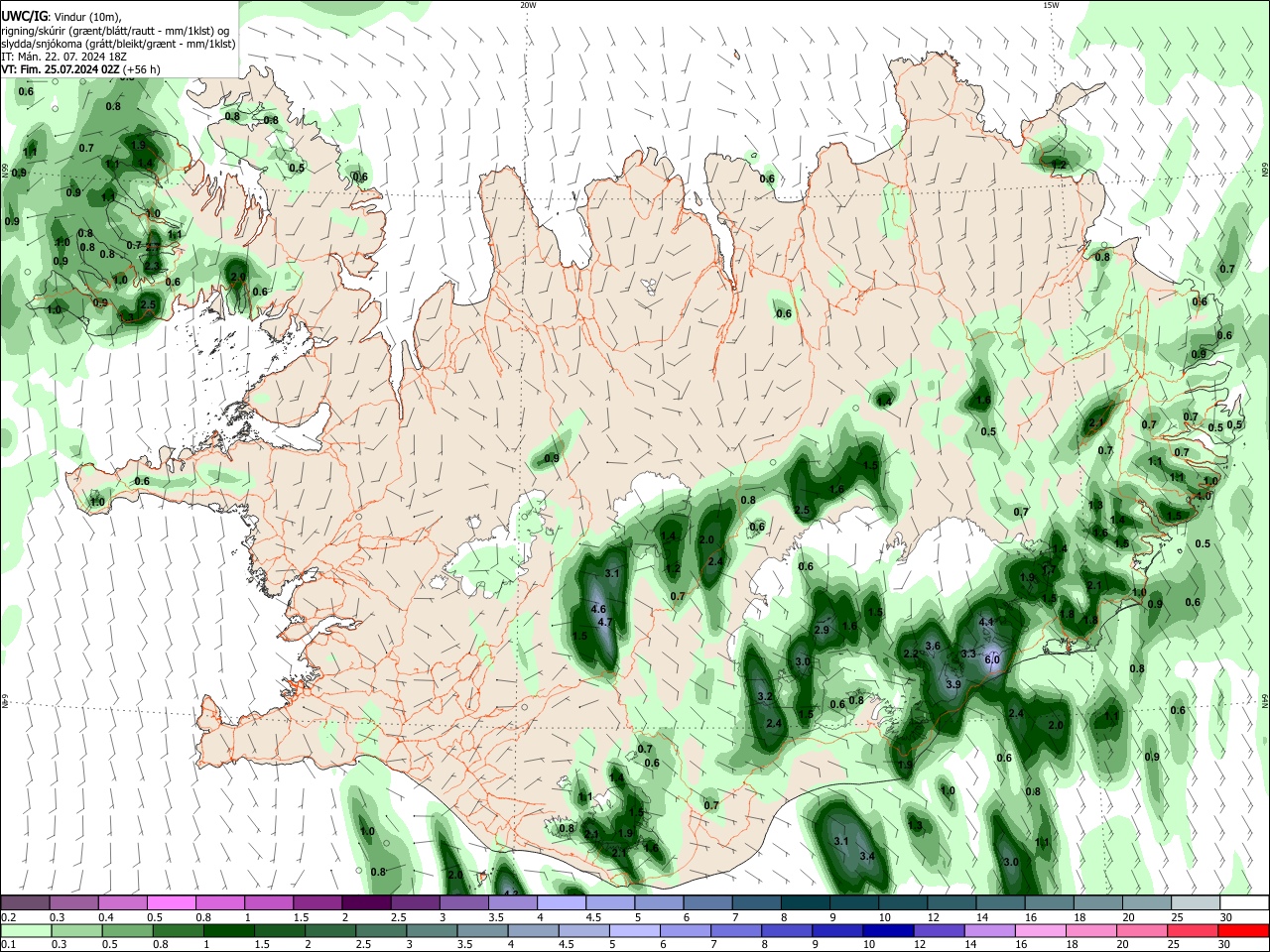Image resolution: width=1270 pixels, height=952 pixels.
Task: Click the 3.3 precipitation value on the map
Action: 968,654
